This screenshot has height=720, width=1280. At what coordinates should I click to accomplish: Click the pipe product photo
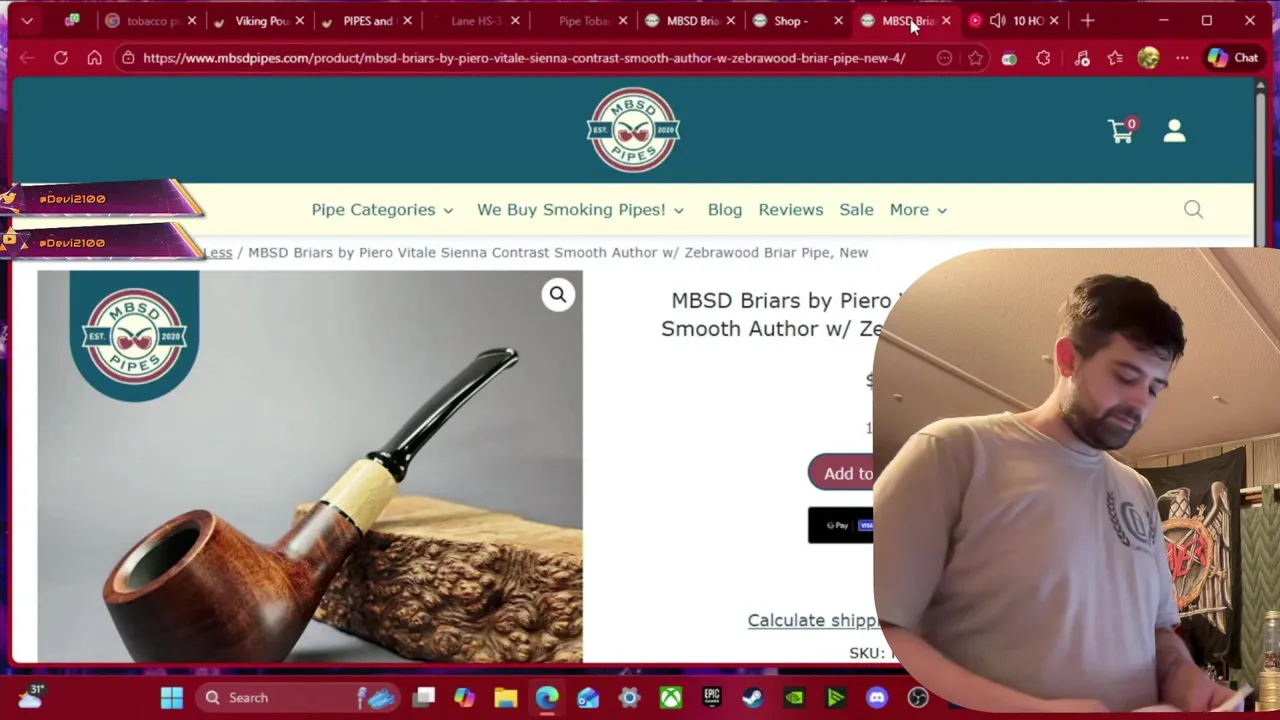310,466
